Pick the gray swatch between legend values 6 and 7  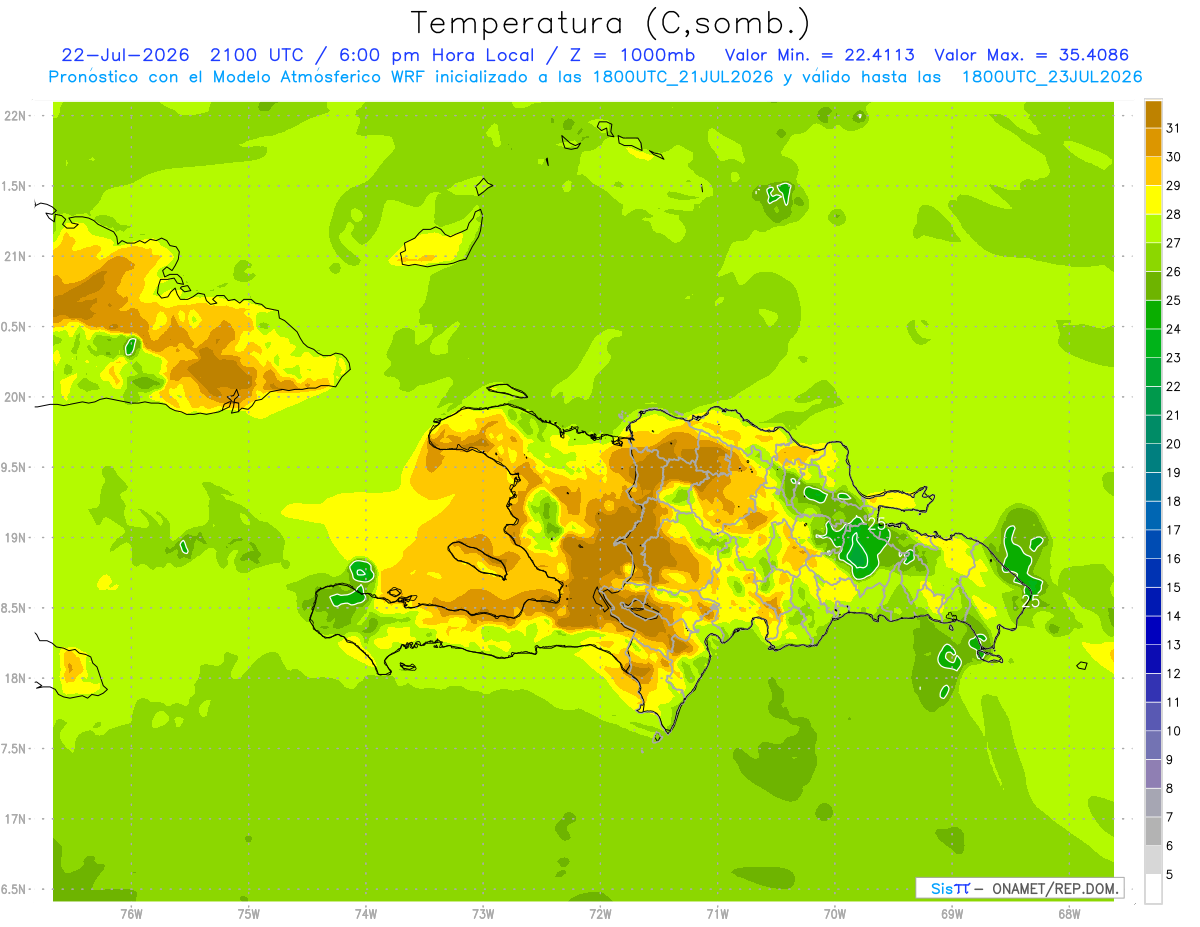coord(1153,831)
